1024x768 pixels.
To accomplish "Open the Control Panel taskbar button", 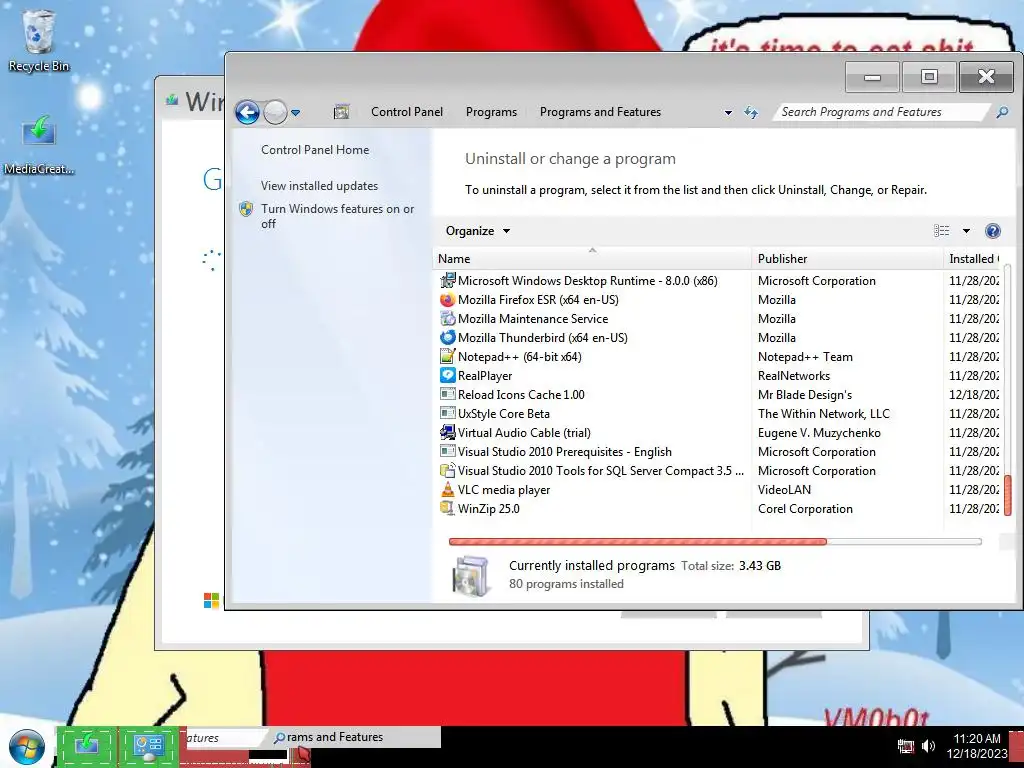I will pyautogui.click(x=149, y=746).
